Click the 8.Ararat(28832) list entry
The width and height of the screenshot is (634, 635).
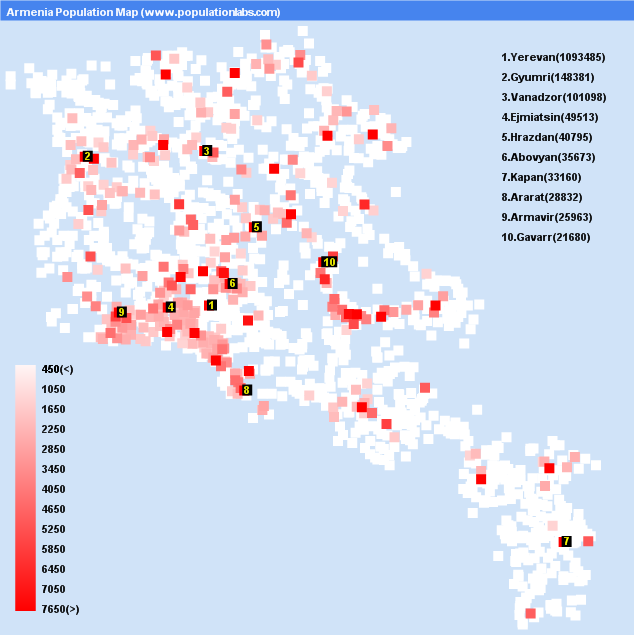(542, 197)
